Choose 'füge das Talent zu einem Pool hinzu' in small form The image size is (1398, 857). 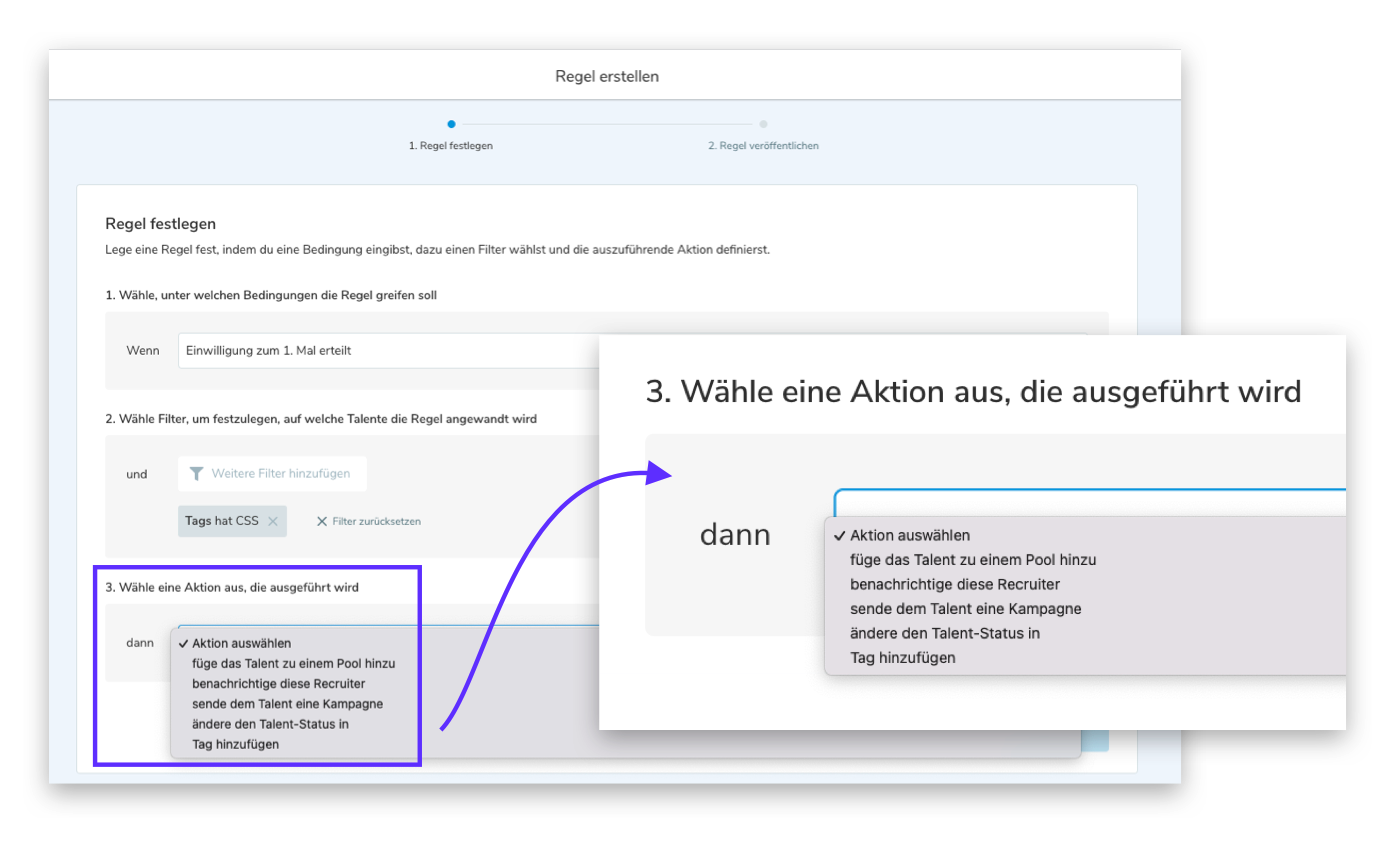tap(294, 663)
